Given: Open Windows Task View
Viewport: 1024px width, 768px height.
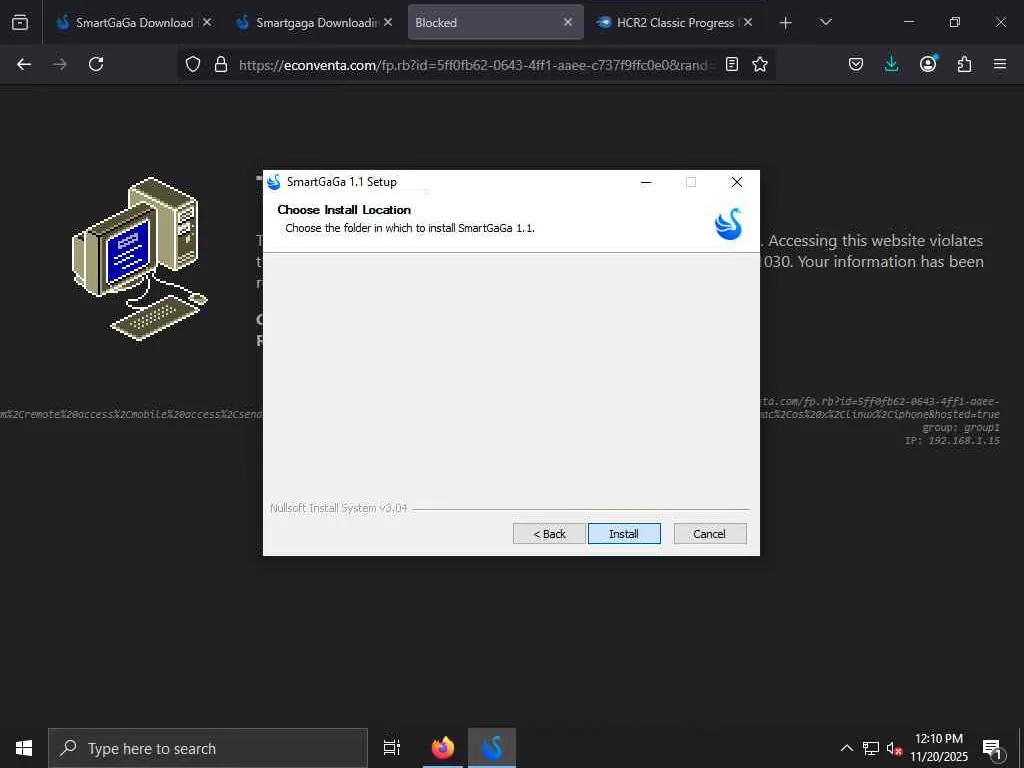Looking at the screenshot, I should pyautogui.click(x=392, y=748).
